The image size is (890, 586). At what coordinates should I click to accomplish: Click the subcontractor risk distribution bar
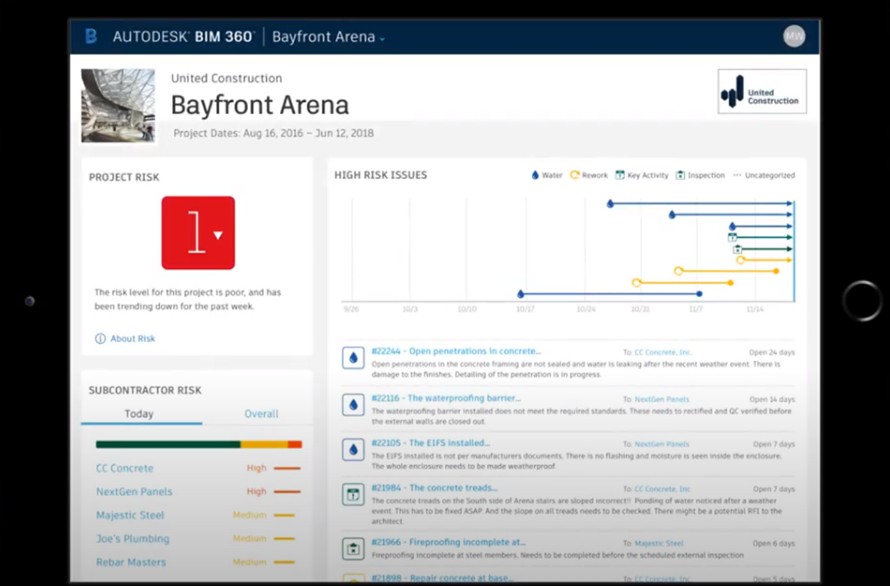(199, 445)
